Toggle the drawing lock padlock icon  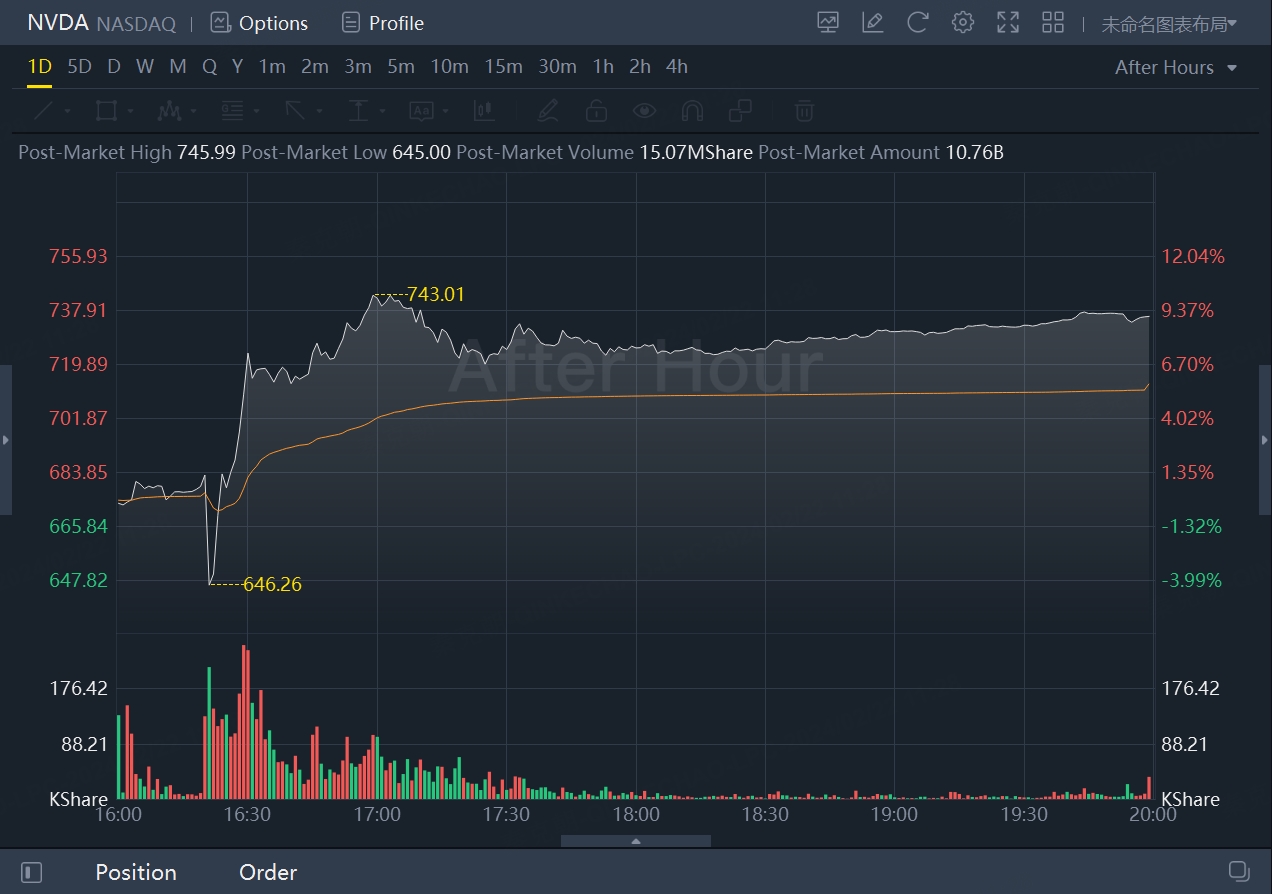pyautogui.click(x=596, y=110)
